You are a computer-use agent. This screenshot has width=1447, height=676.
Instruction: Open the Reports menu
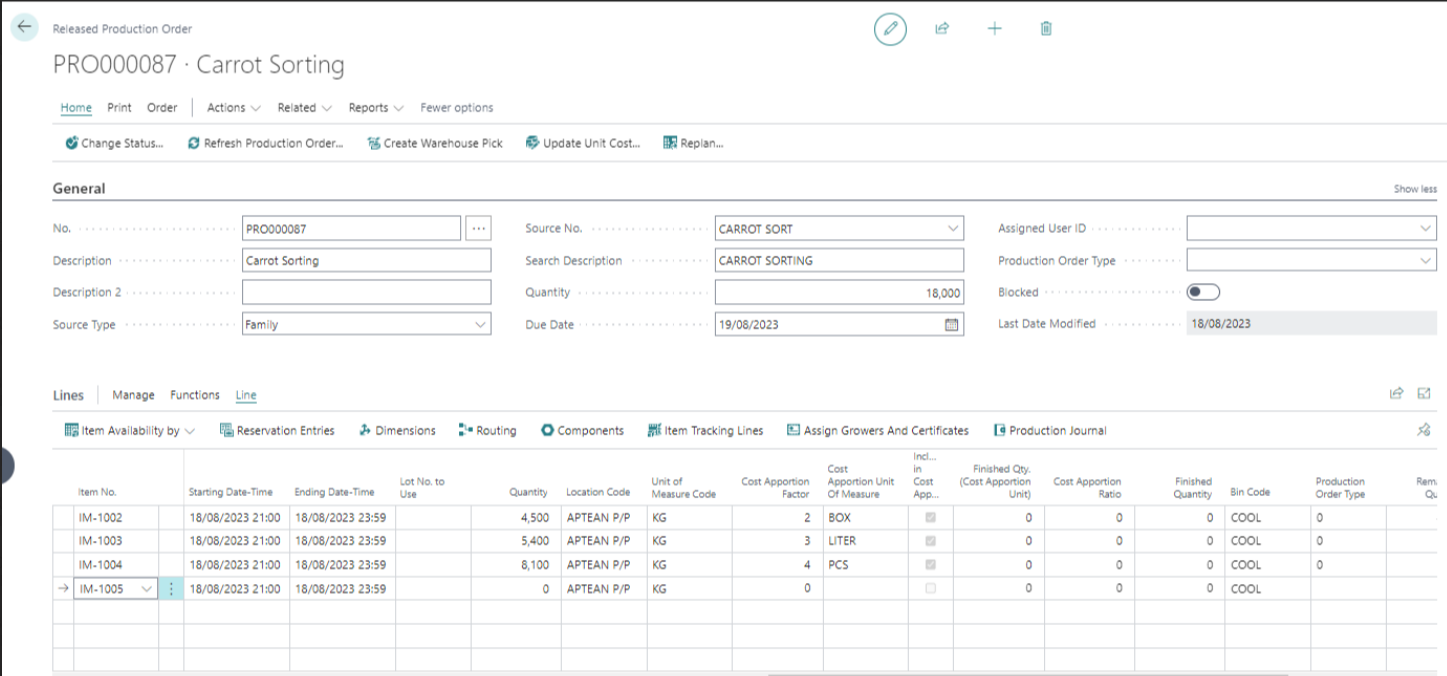point(375,108)
